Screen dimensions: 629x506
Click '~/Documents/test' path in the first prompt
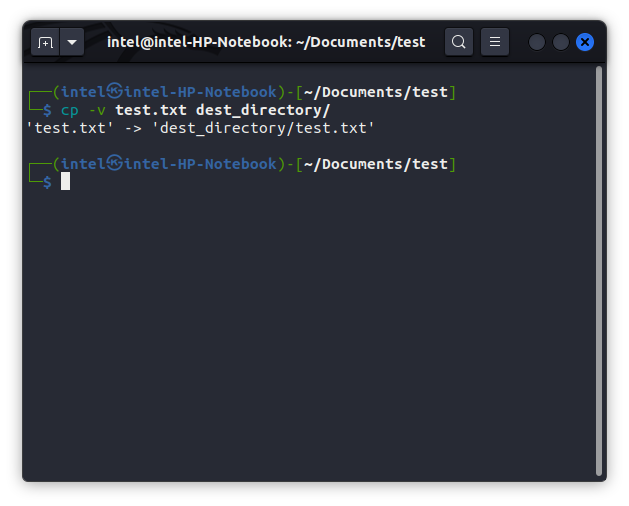coord(376,92)
